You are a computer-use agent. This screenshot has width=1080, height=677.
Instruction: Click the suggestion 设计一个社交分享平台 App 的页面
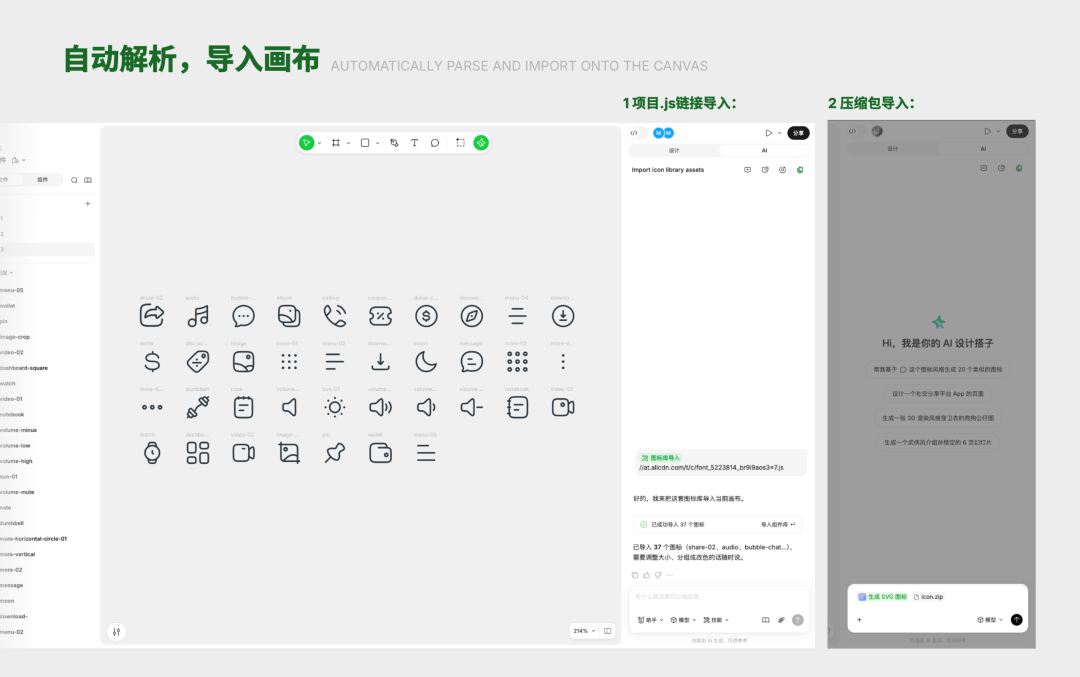937,394
